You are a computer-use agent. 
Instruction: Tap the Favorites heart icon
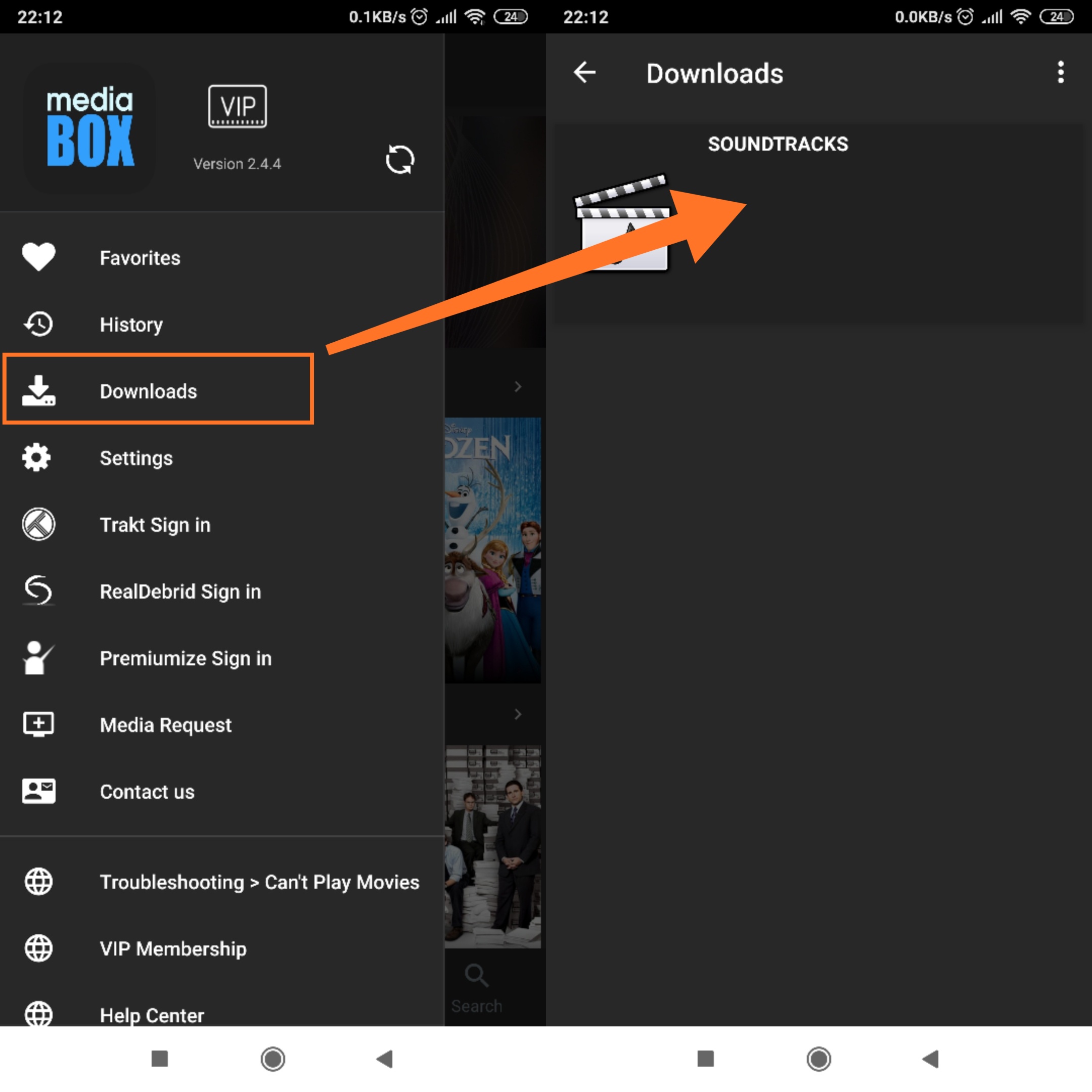tap(38, 257)
